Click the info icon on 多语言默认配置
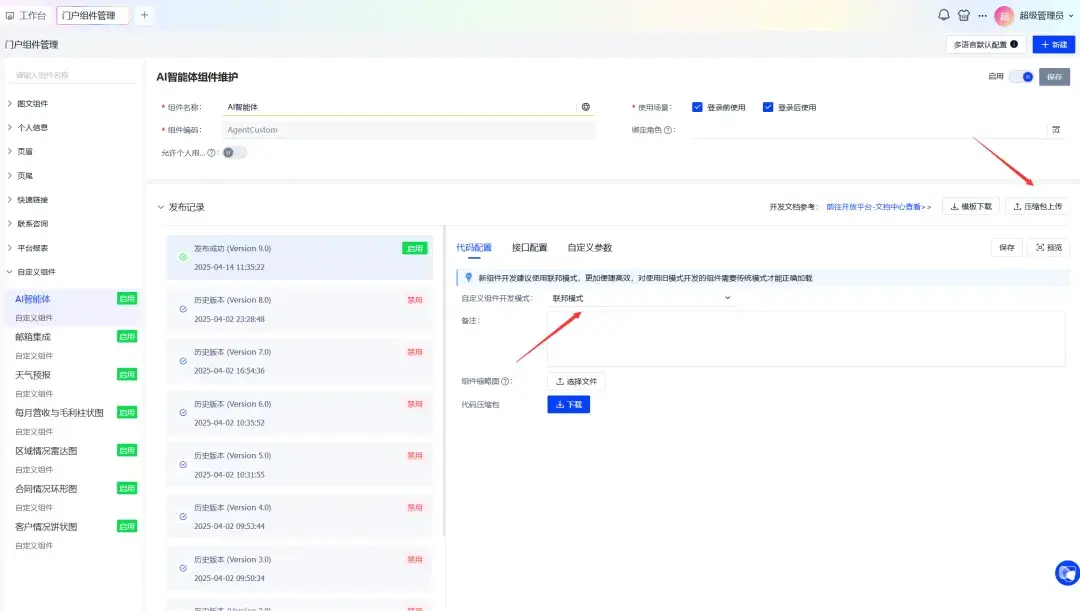 point(1014,44)
